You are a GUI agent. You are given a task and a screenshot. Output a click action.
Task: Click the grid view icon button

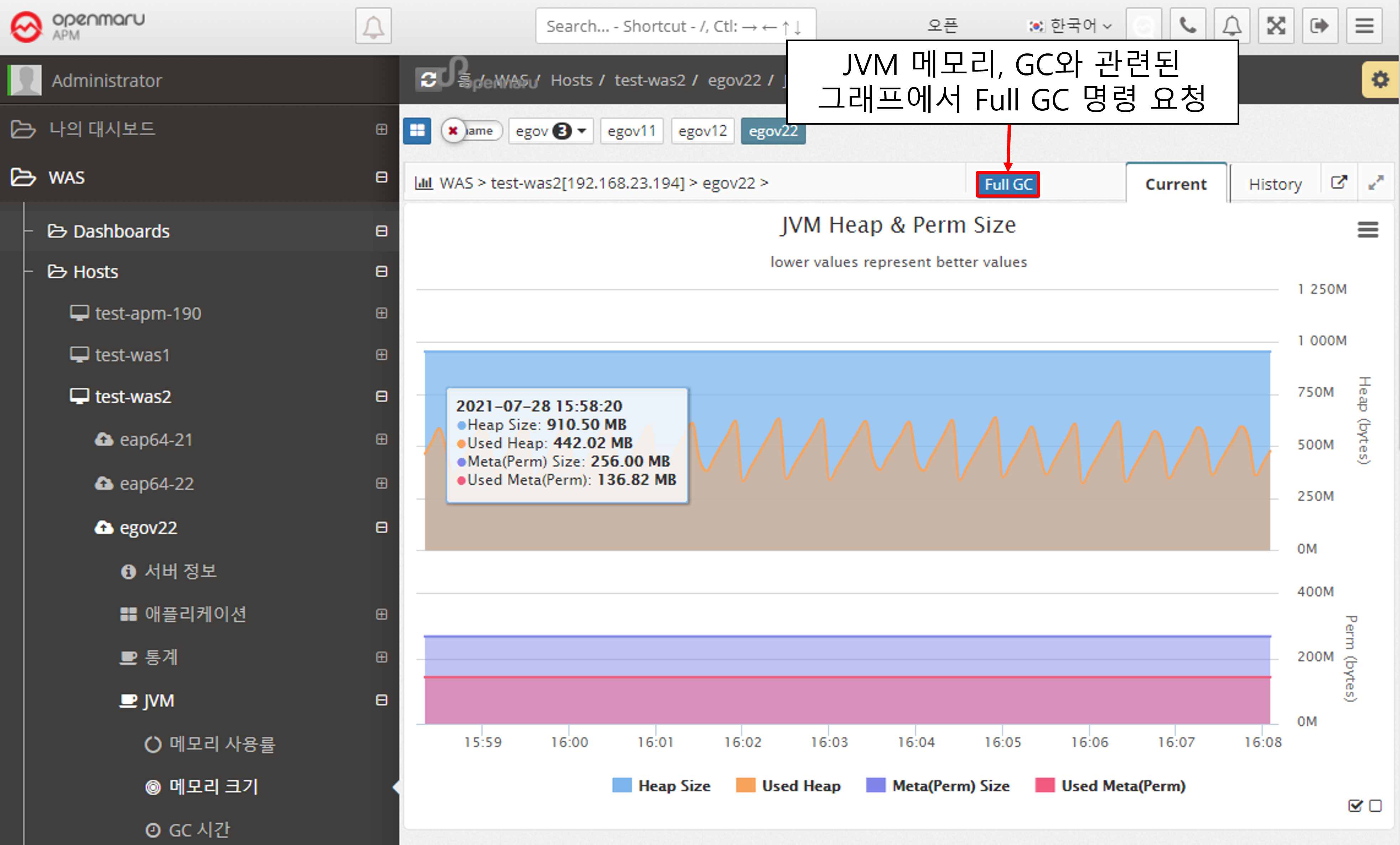click(417, 131)
